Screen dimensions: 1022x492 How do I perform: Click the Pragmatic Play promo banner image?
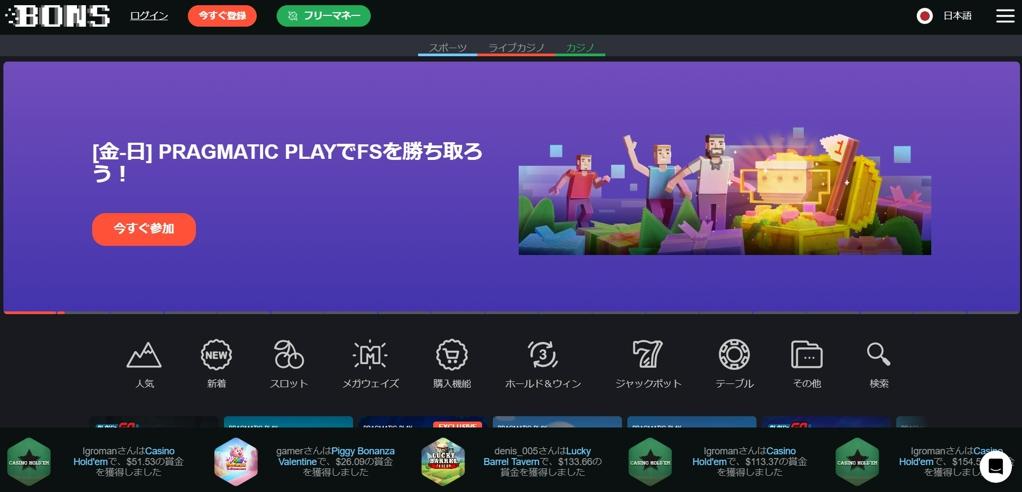pyautogui.click(x=725, y=193)
